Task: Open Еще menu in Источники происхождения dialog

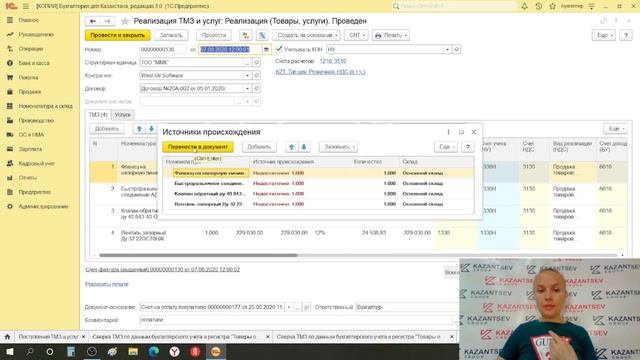Action: [446, 147]
